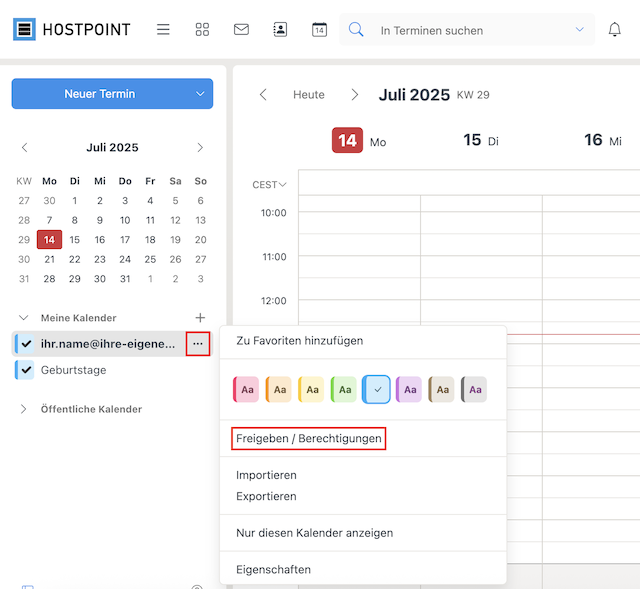This screenshot has width=640, height=589.
Task: Select day 14 Mo header
Action: click(x=359, y=140)
